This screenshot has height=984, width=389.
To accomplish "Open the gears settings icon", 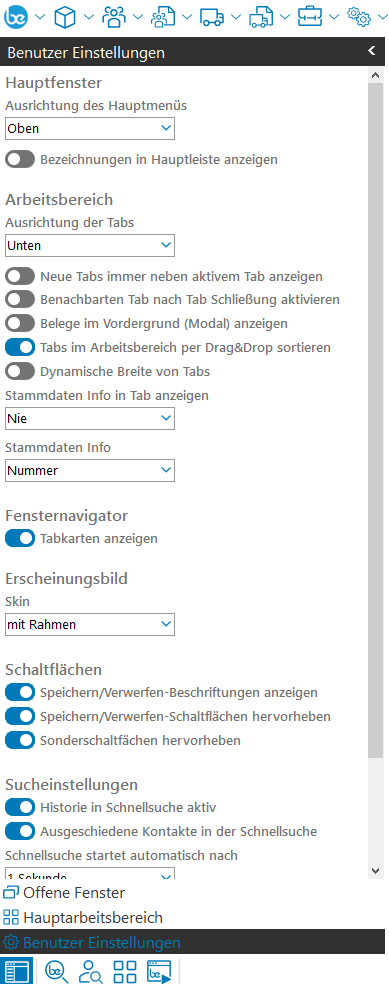I will 359,17.
